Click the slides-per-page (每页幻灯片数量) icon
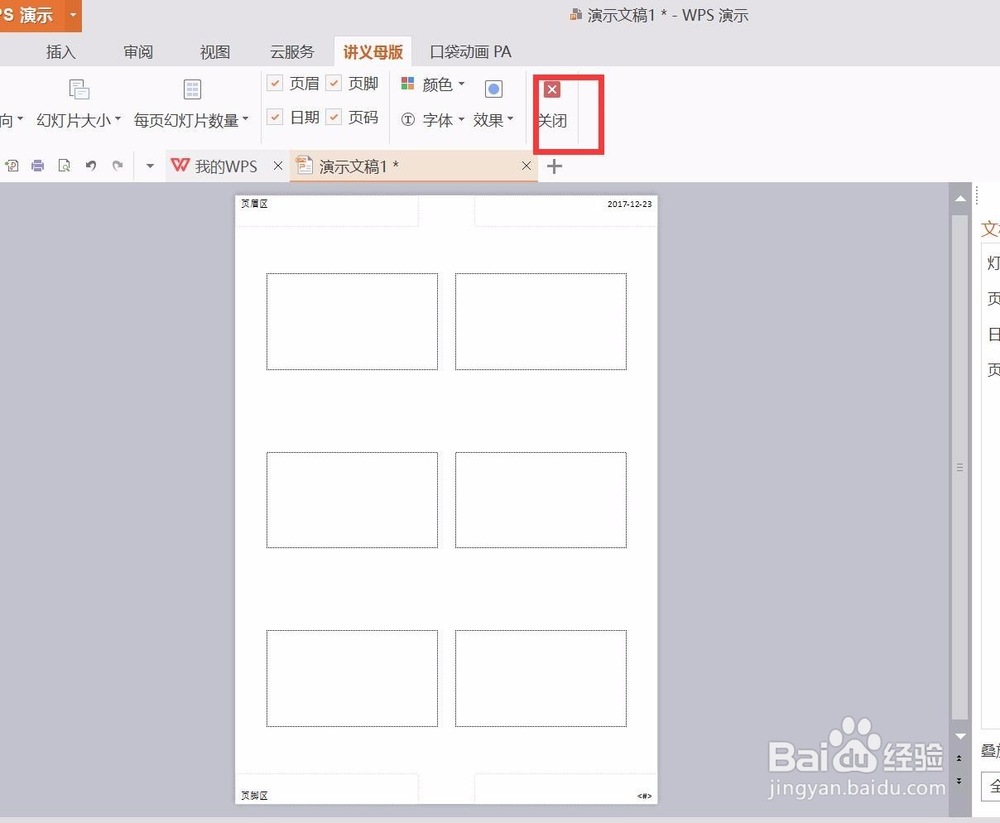 click(x=192, y=89)
